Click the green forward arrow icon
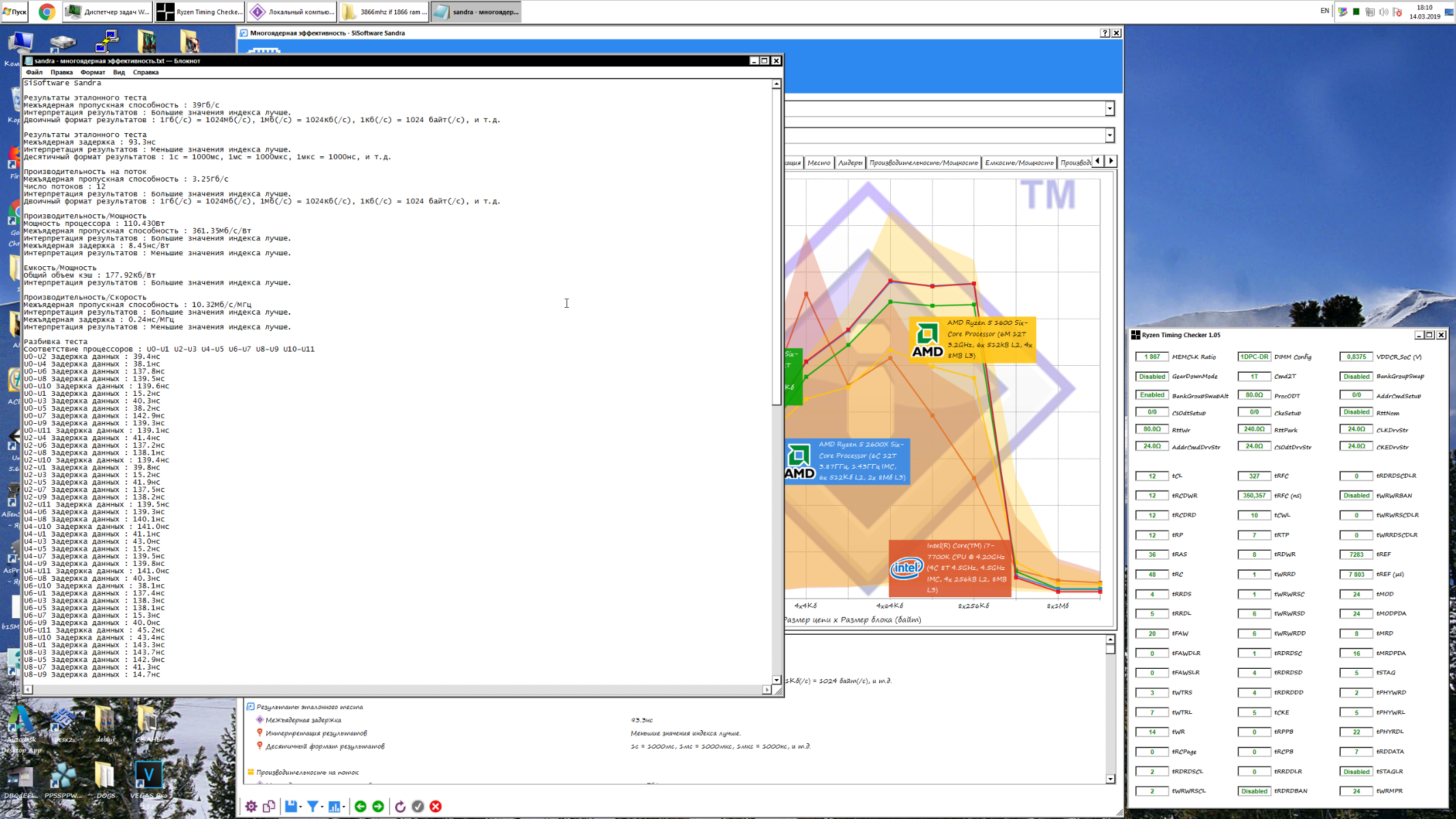Viewport: 1456px width, 819px height. click(378, 807)
